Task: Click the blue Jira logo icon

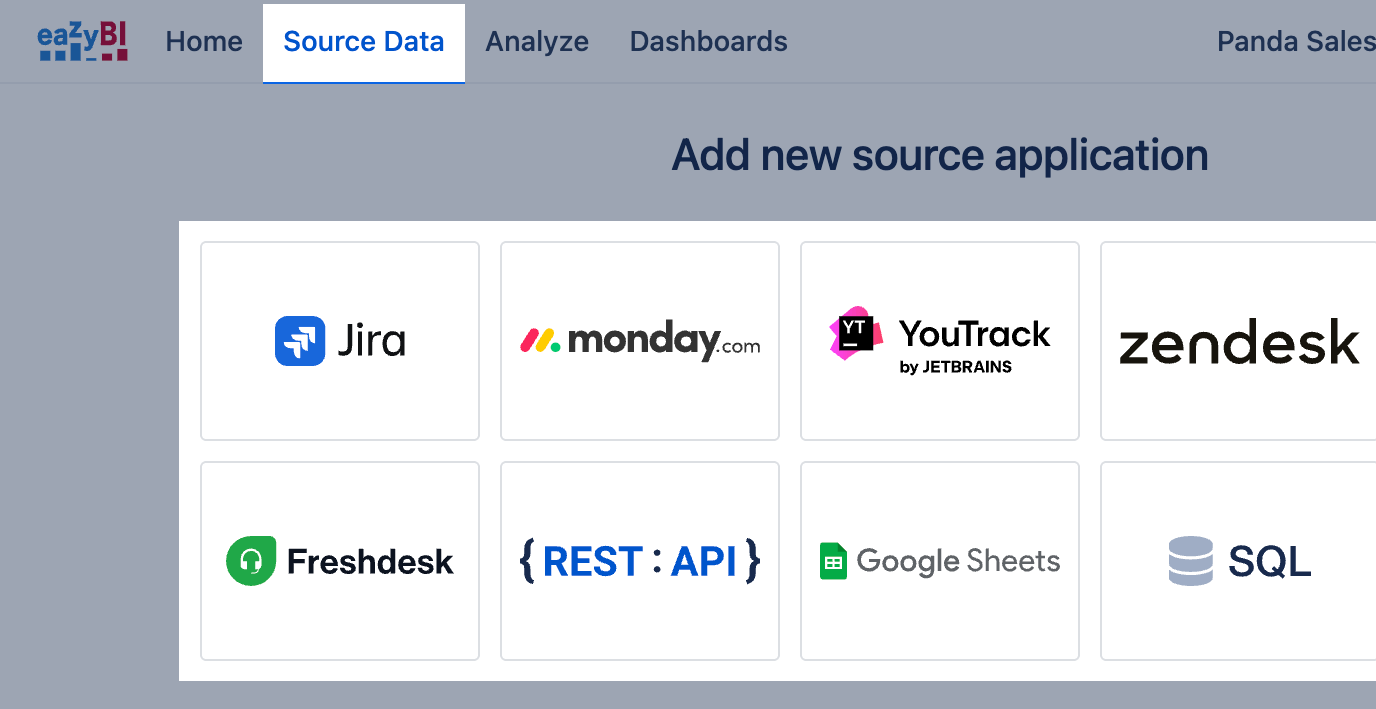Action: point(299,341)
